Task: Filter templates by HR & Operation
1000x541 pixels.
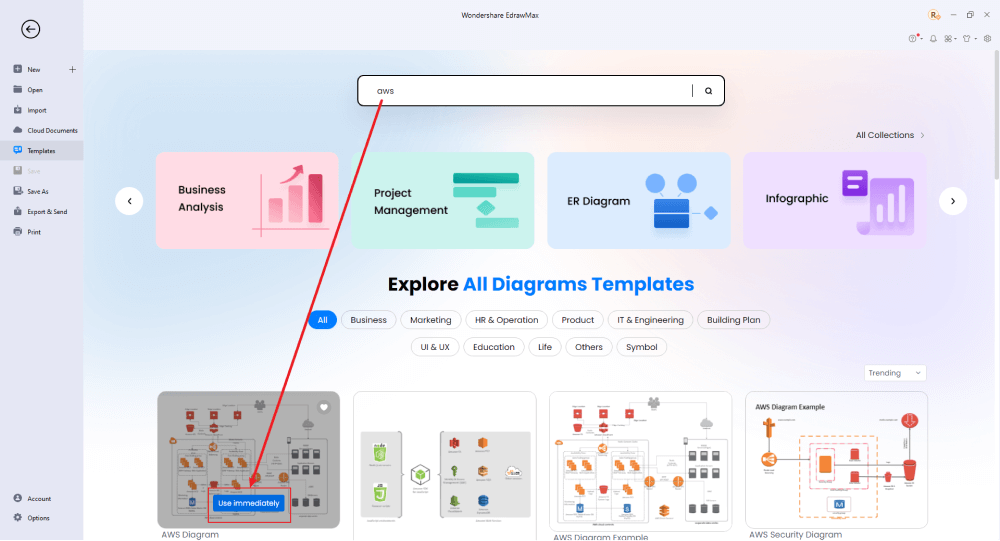Action: coord(506,320)
